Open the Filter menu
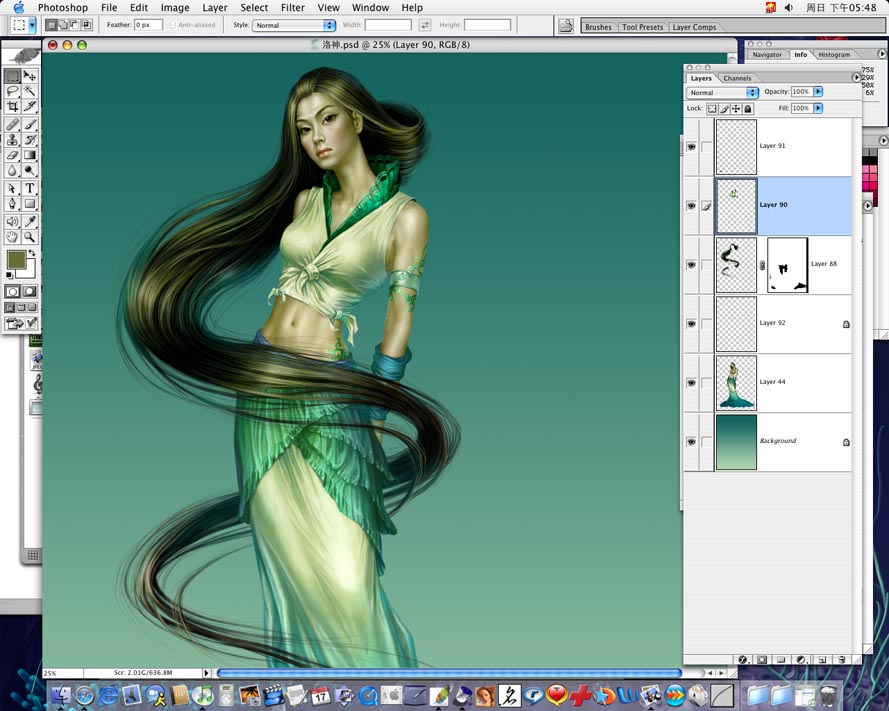The height and width of the screenshot is (711, 889). tap(293, 7)
